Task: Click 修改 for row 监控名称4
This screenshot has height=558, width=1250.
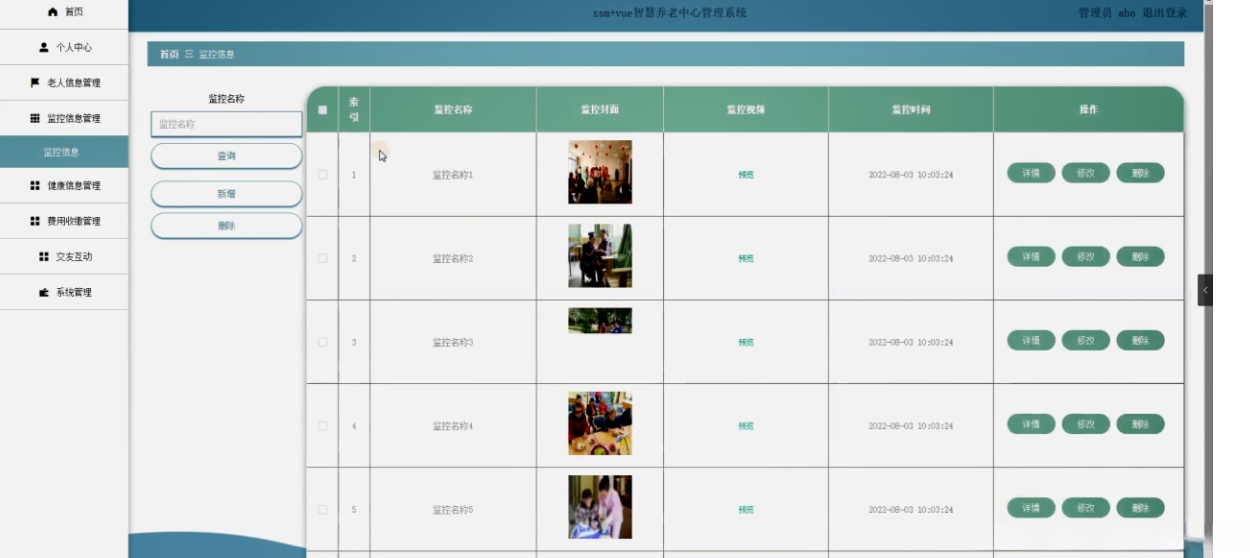Action: click(1086, 425)
